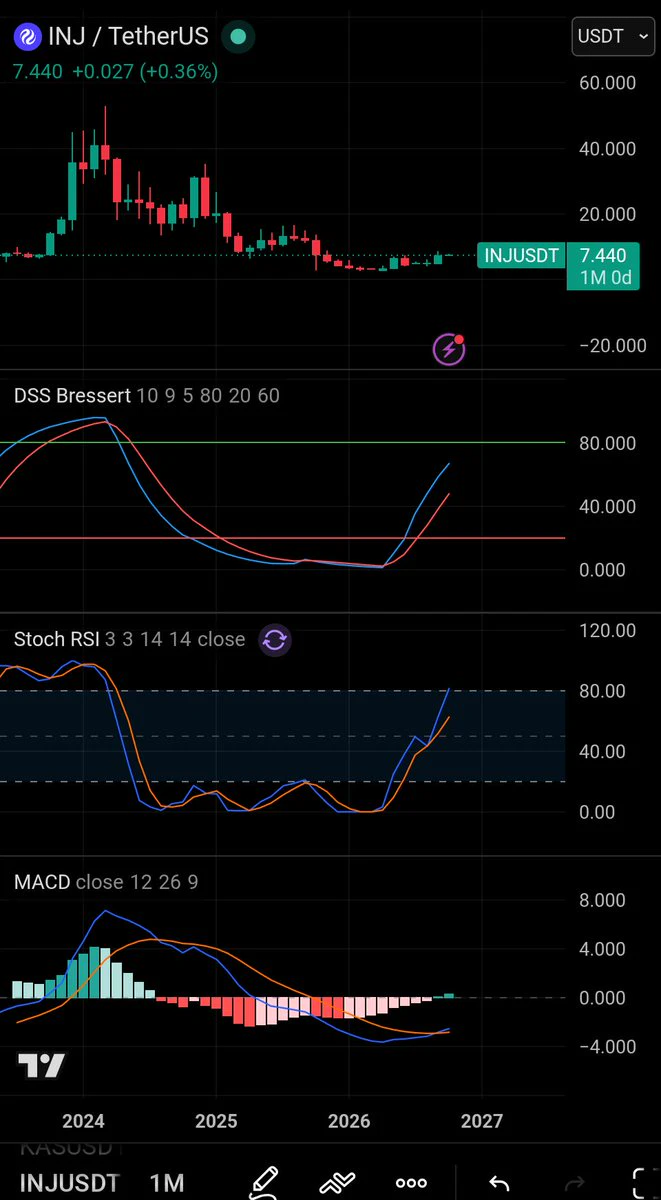Tap the MACD parameters close 12 26 9
Screen dimensions: 661x1200
[x=138, y=882]
